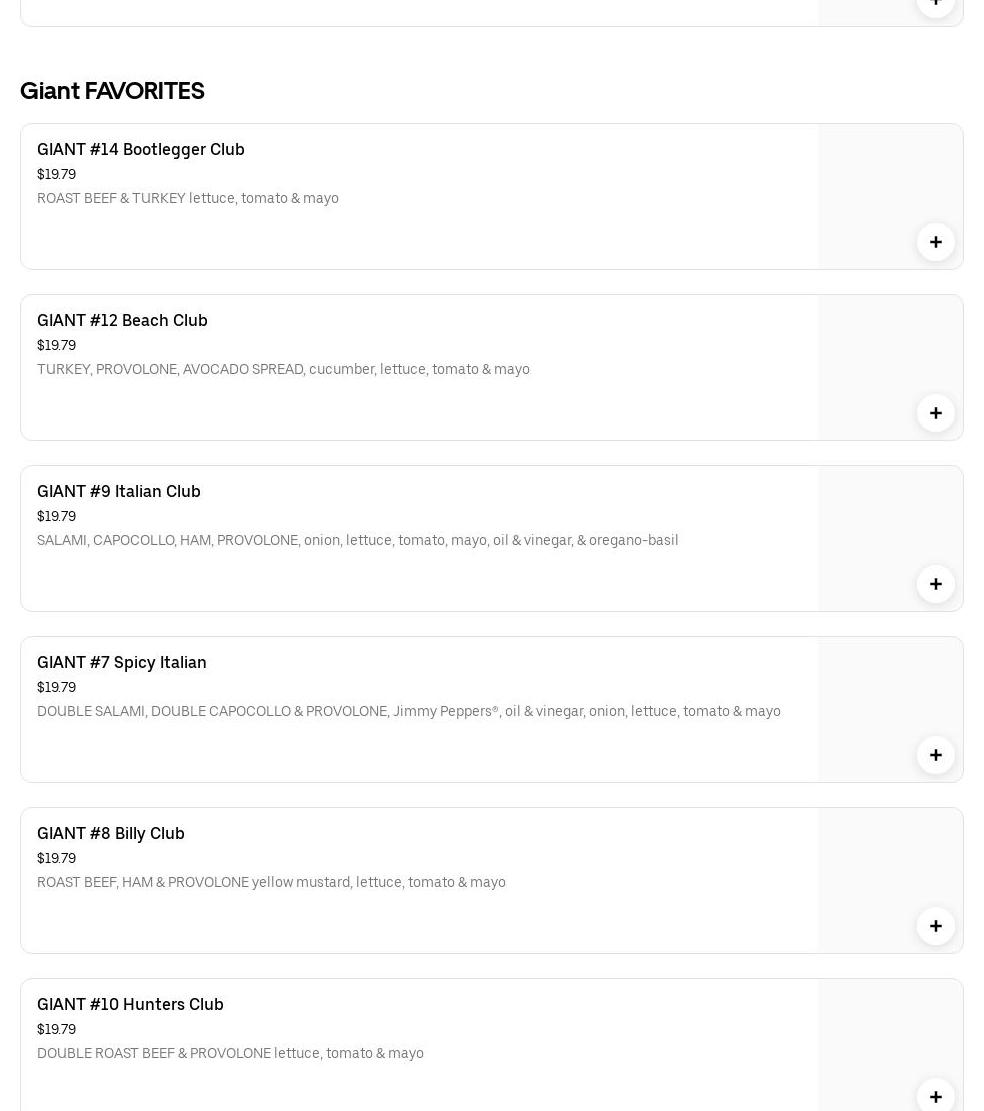Select GIANT #8 Billy Club name
This screenshot has width=984, height=1111.
click(111, 833)
